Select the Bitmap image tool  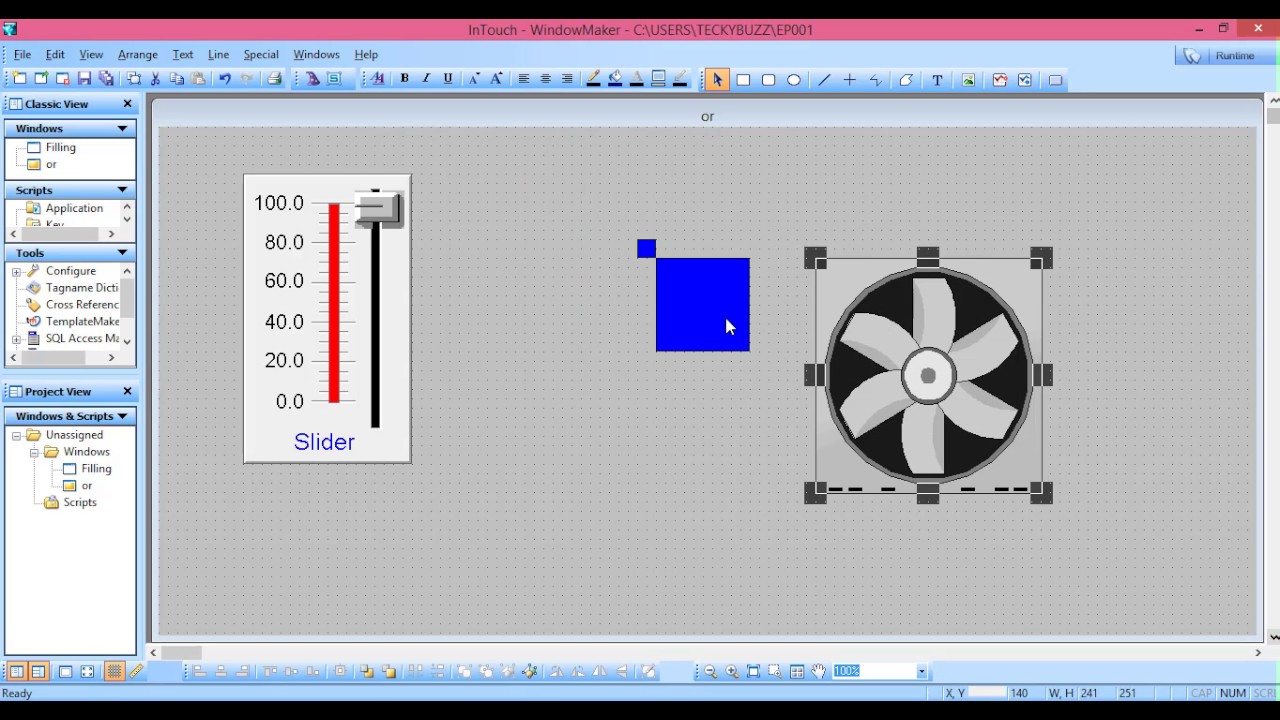pyautogui.click(x=968, y=80)
